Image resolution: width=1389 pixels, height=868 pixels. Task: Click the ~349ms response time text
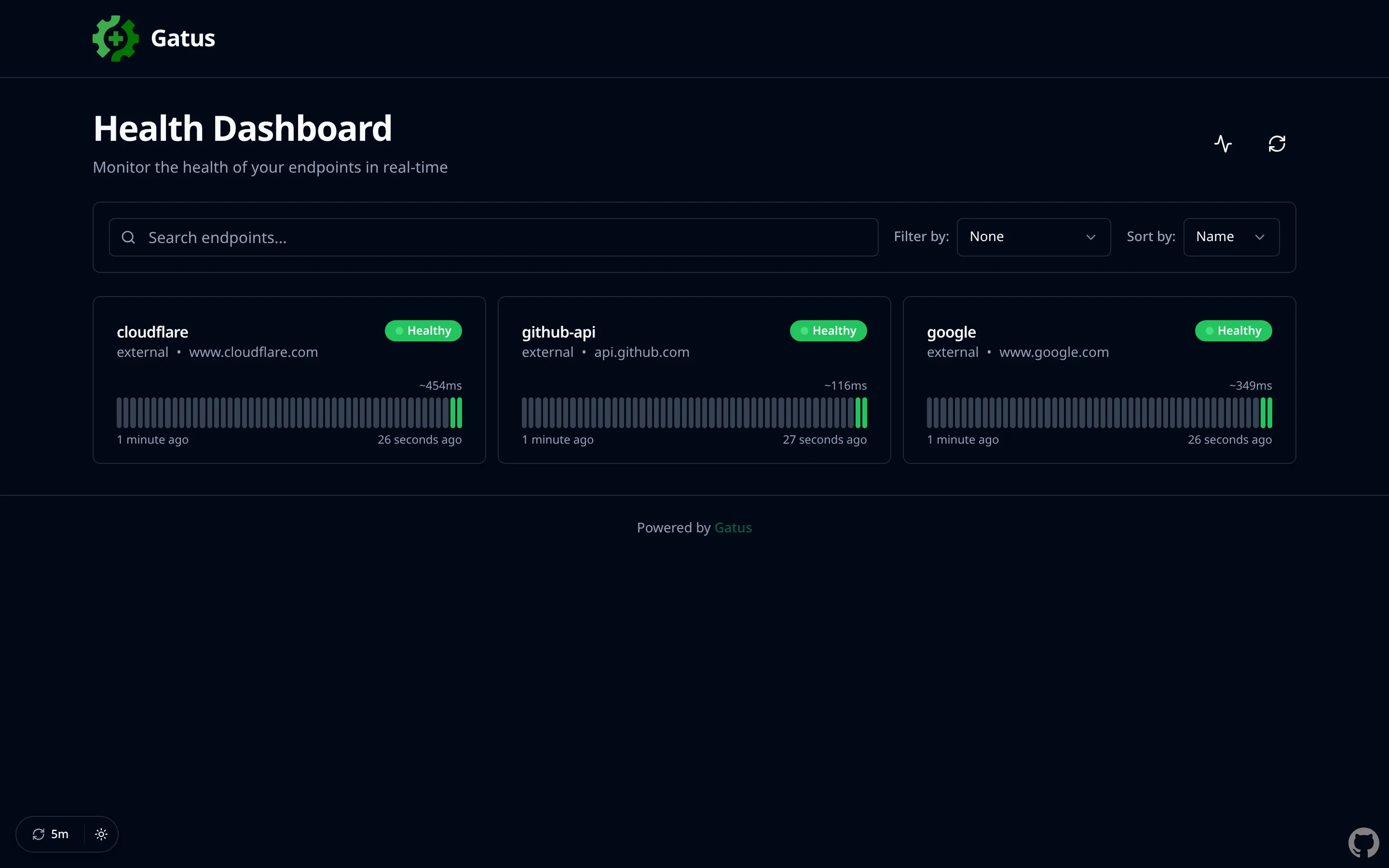(1251, 386)
